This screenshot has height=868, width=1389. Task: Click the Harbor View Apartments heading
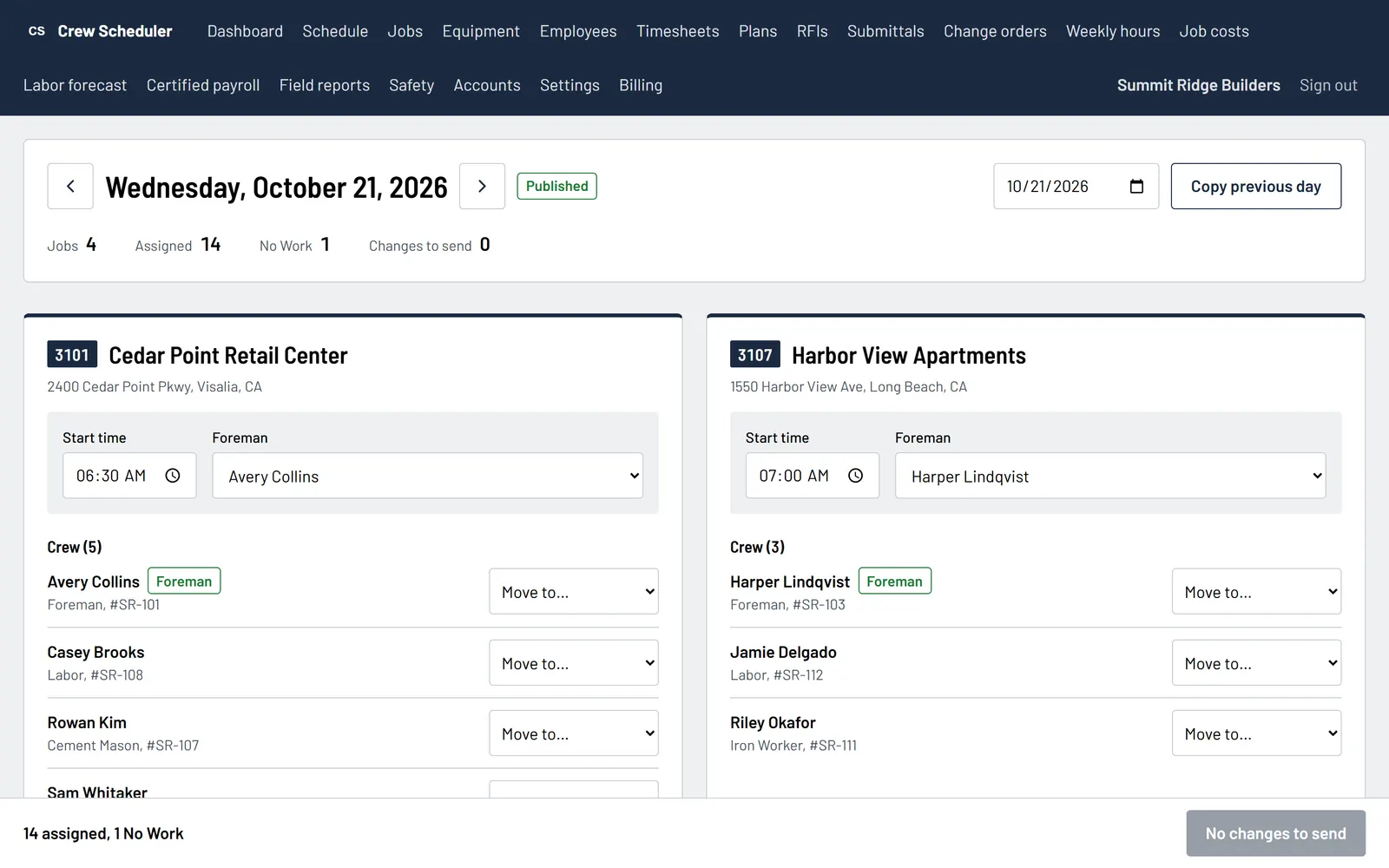tap(909, 355)
